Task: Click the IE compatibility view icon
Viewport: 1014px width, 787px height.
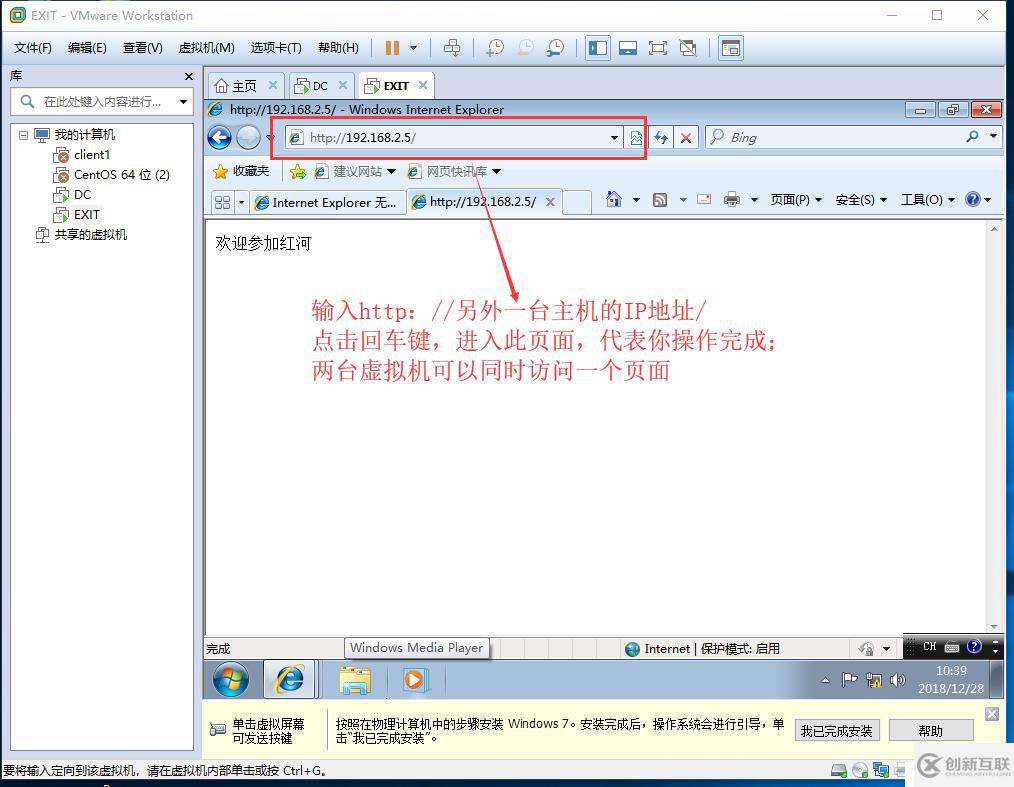Action: pos(636,137)
